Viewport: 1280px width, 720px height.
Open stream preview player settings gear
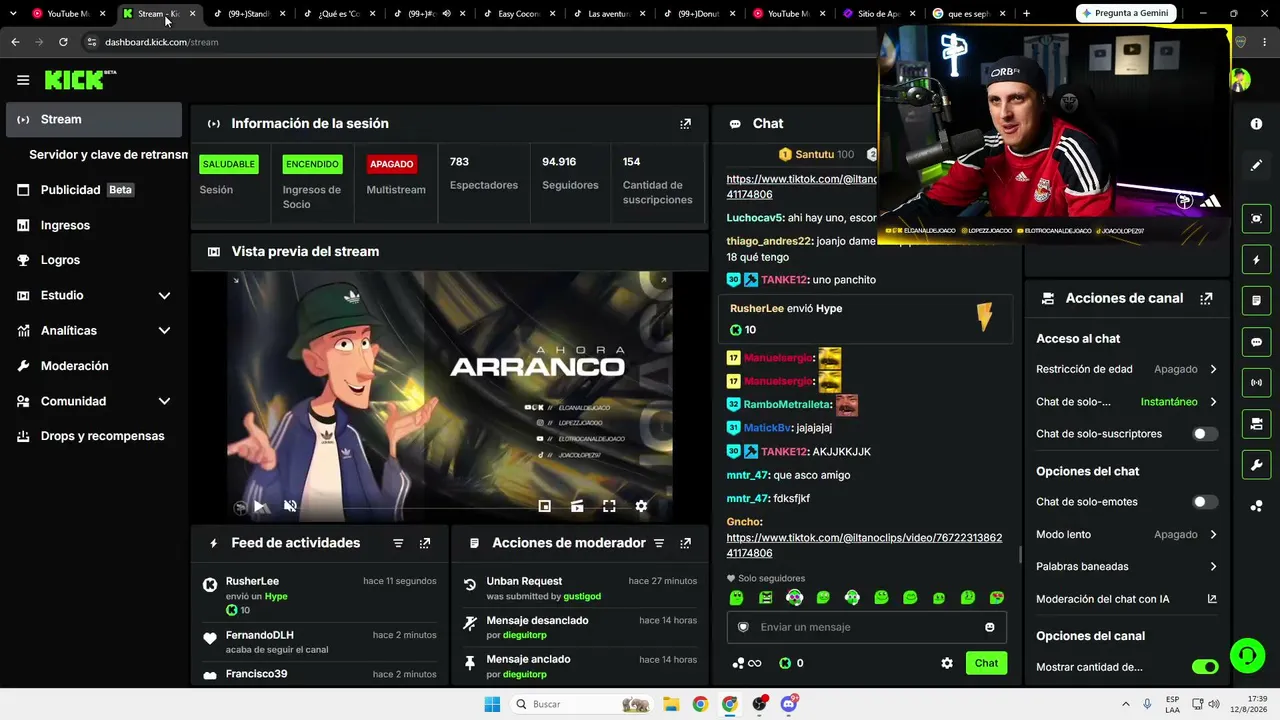tap(641, 506)
